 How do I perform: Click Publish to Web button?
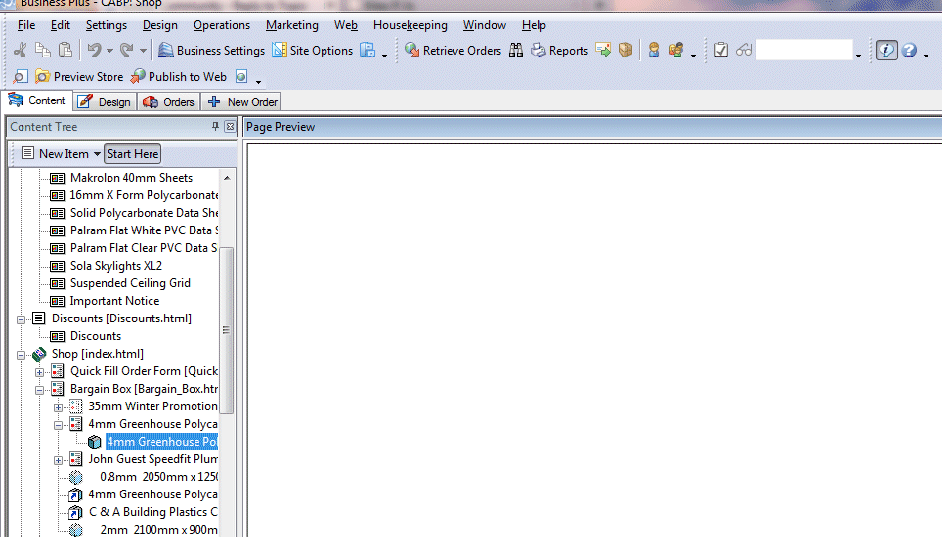[178, 77]
